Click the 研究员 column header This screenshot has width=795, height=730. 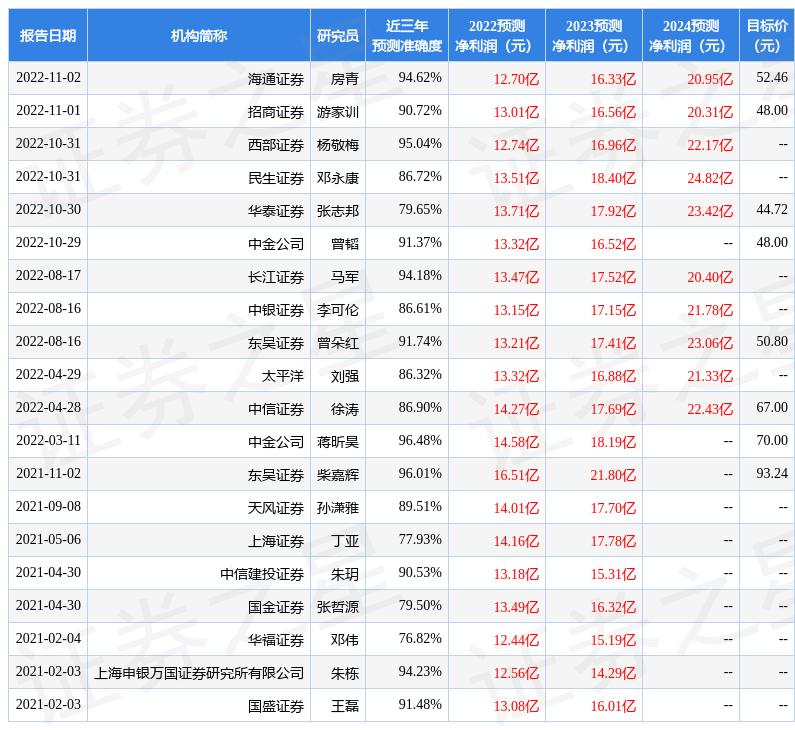point(338,35)
